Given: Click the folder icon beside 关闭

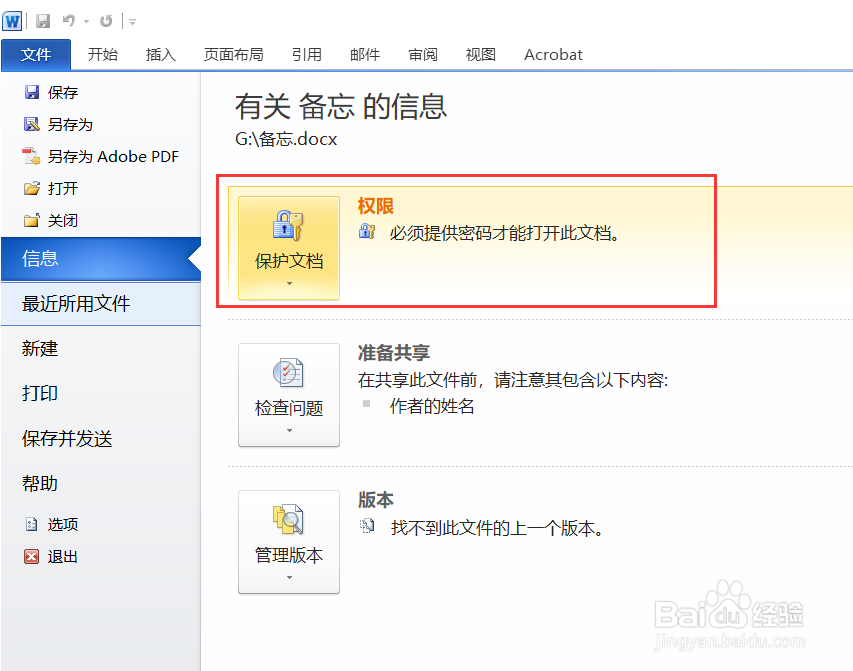Looking at the screenshot, I should [32, 220].
